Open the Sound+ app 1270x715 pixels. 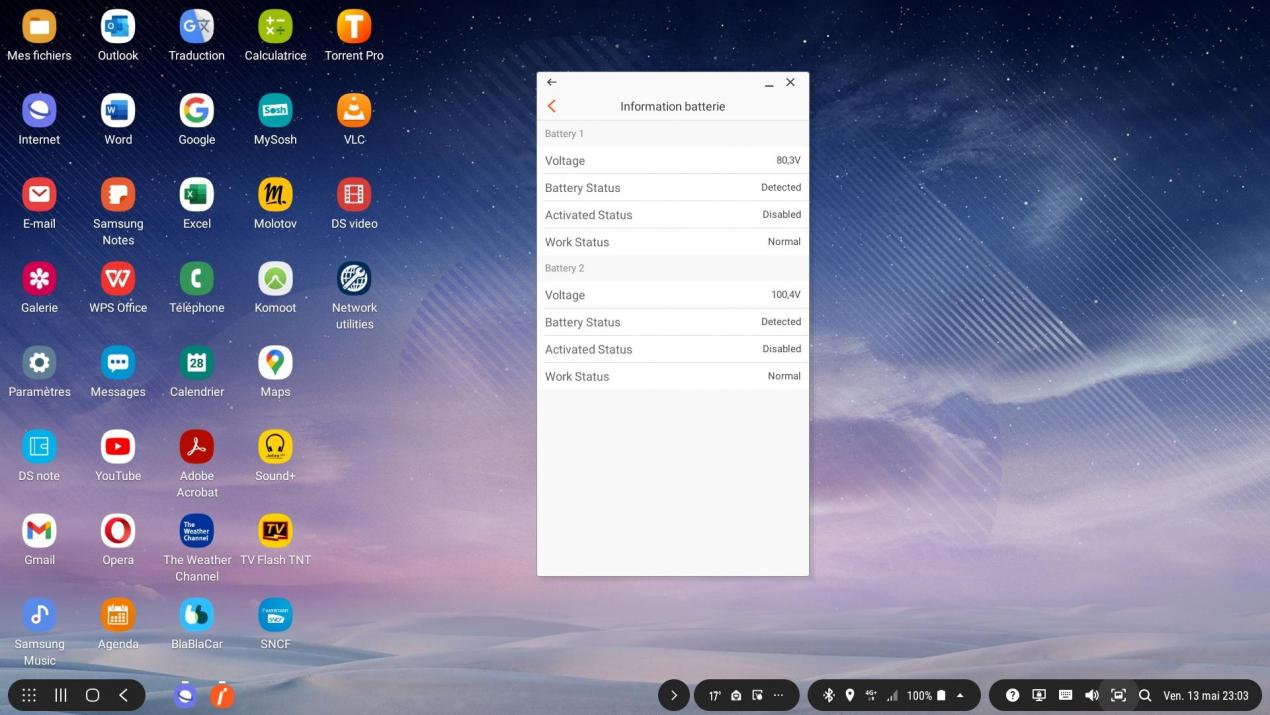pos(275,446)
